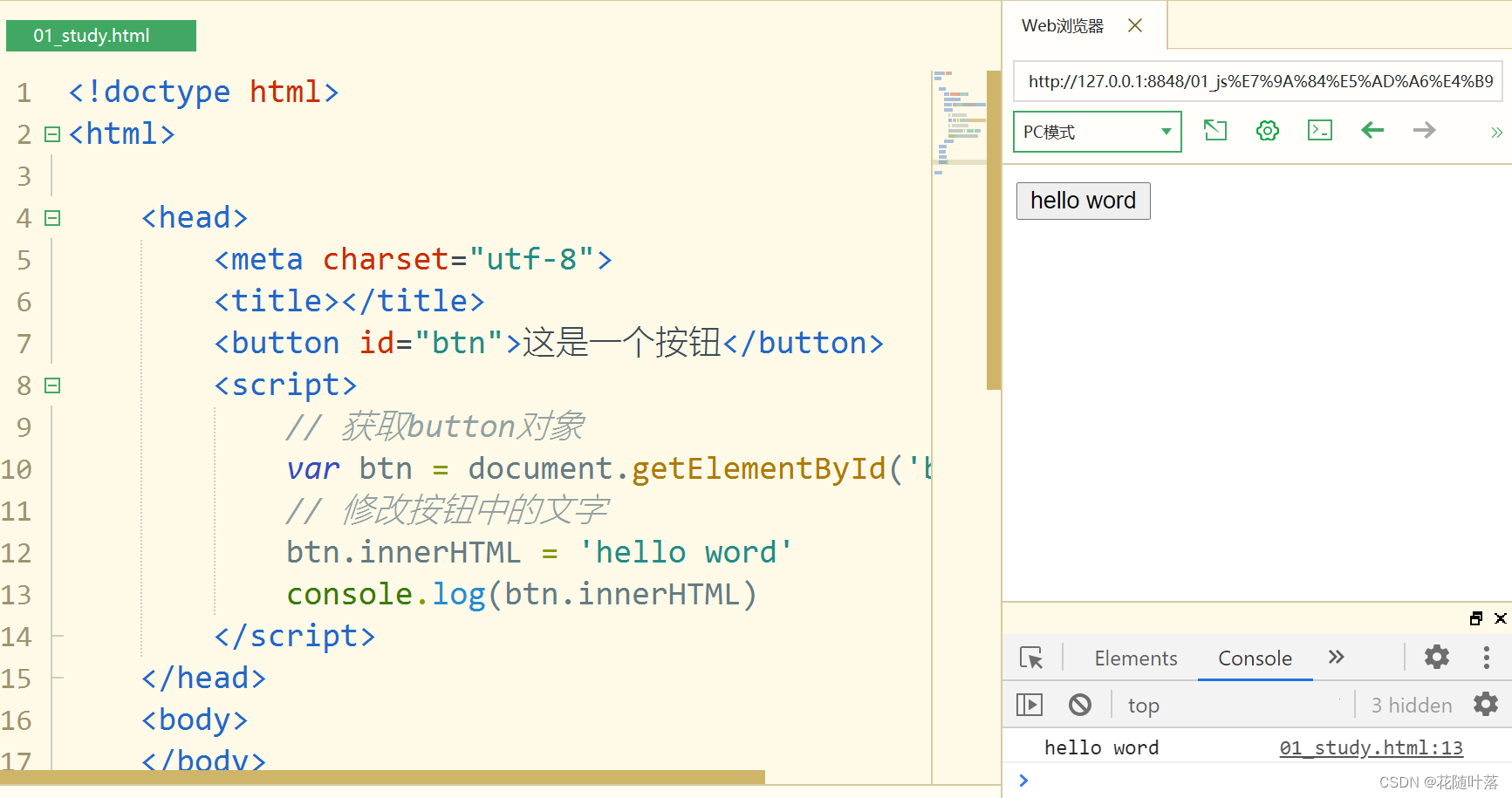Switch to the Elements tab

click(x=1136, y=658)
